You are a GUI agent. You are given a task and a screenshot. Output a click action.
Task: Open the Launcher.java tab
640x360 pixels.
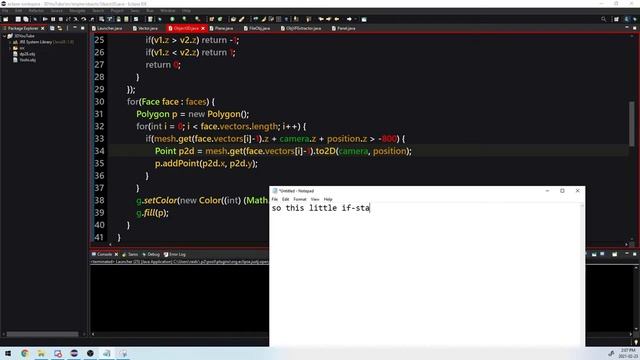tap(107, 28)
